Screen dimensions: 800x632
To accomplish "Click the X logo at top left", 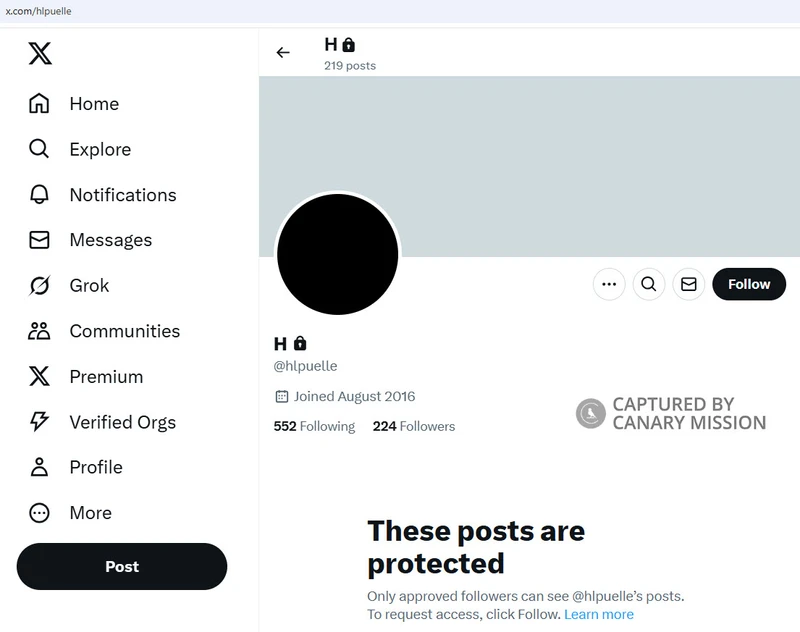I will (x=40, y=54).
